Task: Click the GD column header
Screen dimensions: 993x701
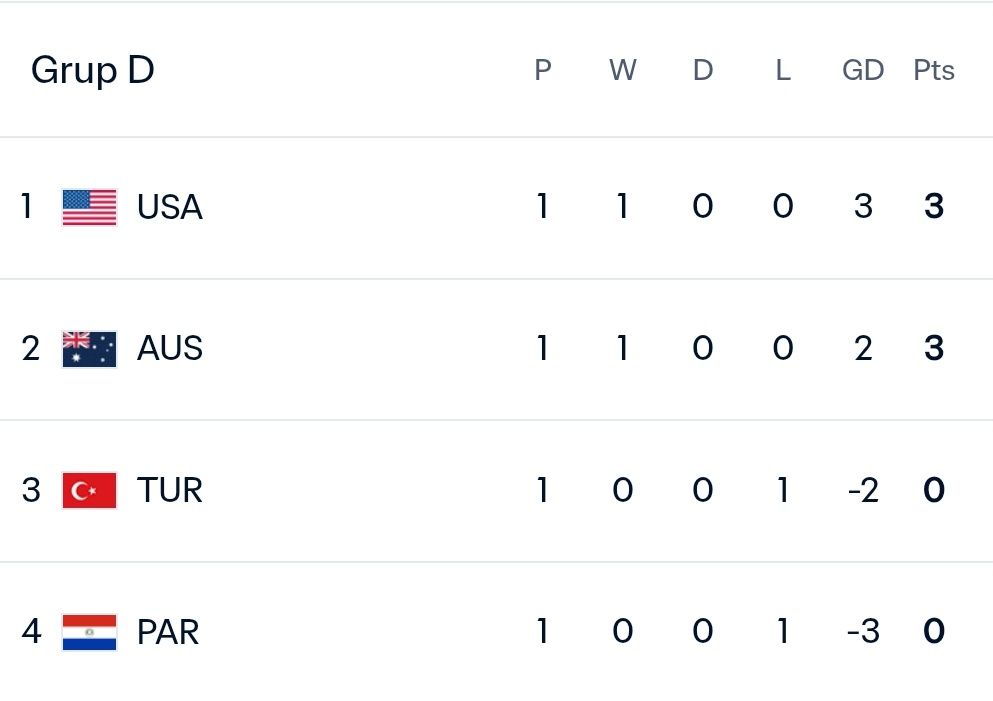Action: point(863,70)
